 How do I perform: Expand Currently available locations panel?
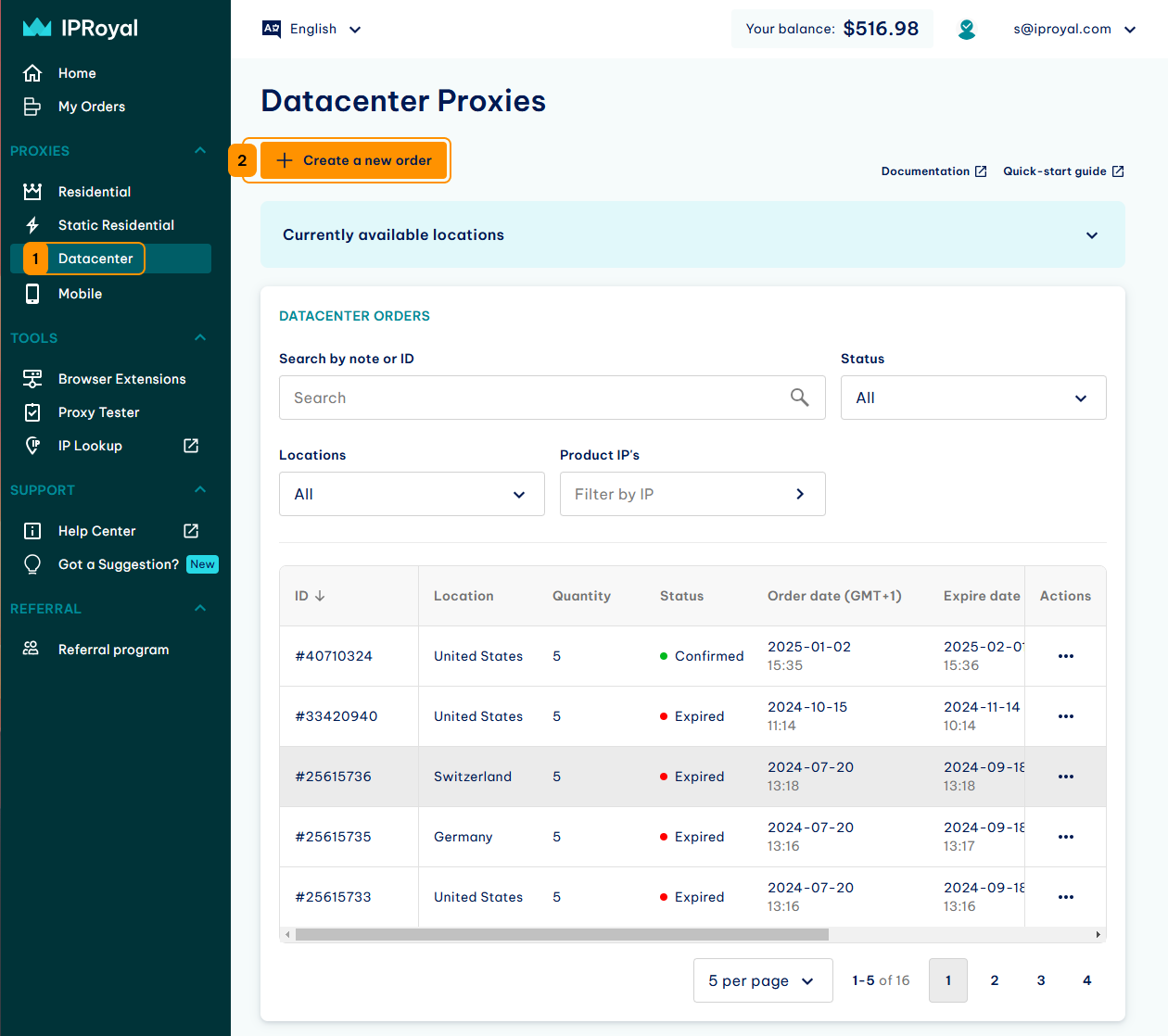coord(692,234)
